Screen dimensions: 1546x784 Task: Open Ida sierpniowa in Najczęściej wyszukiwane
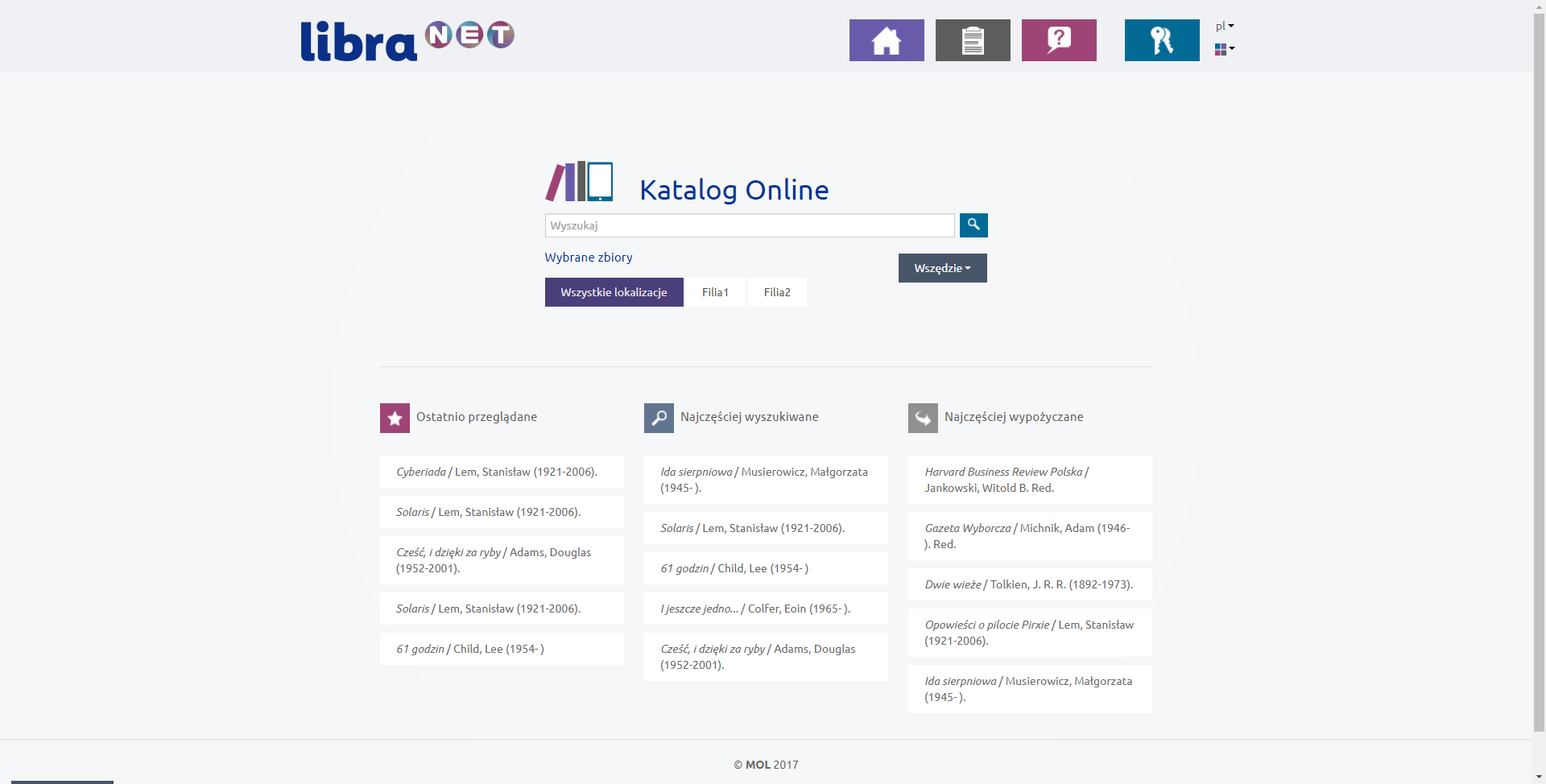[x=766, y=480]
